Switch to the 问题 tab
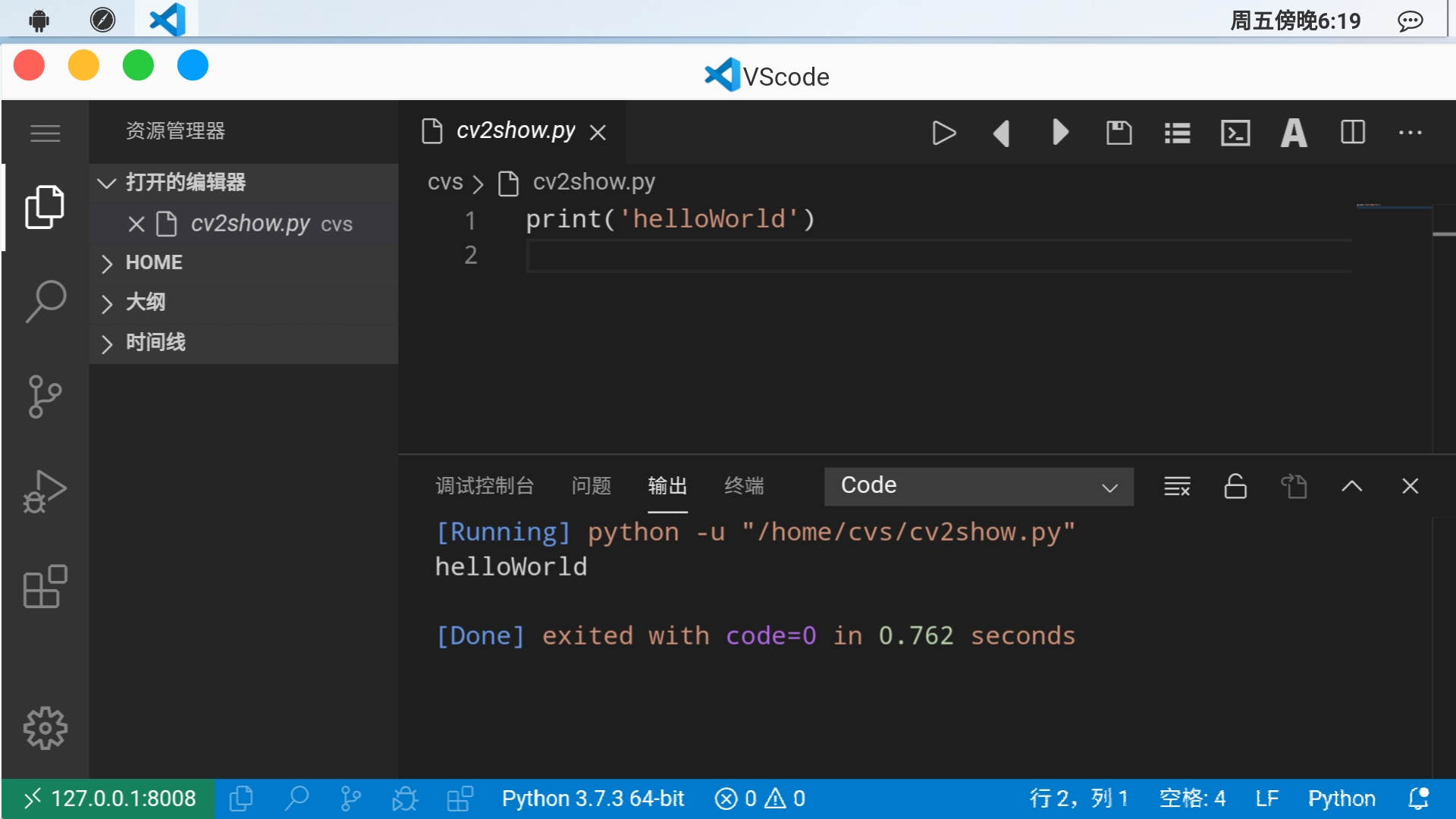This screenshot has height=819, width=1456. click(591, 486)
